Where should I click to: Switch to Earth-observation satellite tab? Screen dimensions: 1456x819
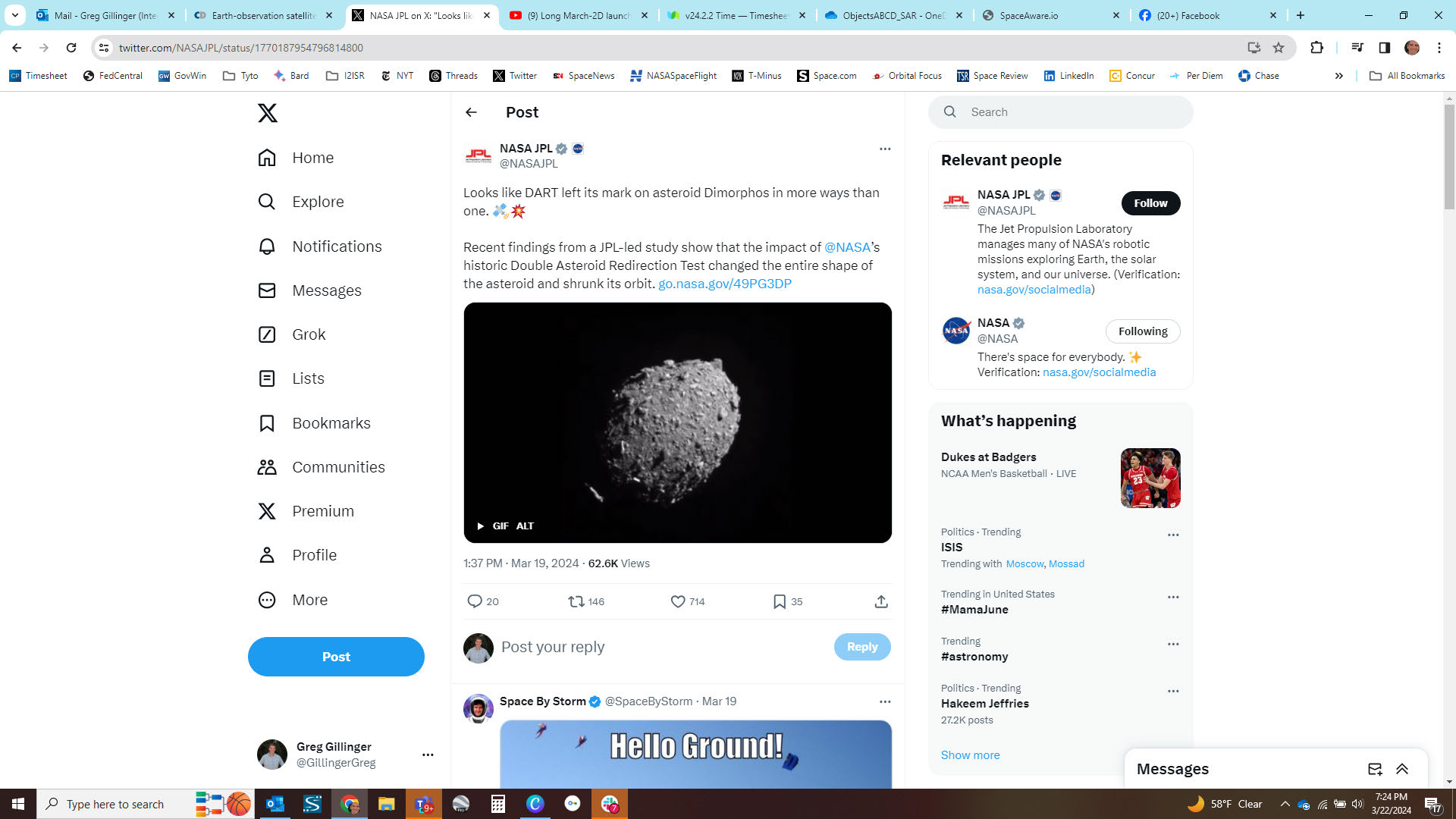262,15
